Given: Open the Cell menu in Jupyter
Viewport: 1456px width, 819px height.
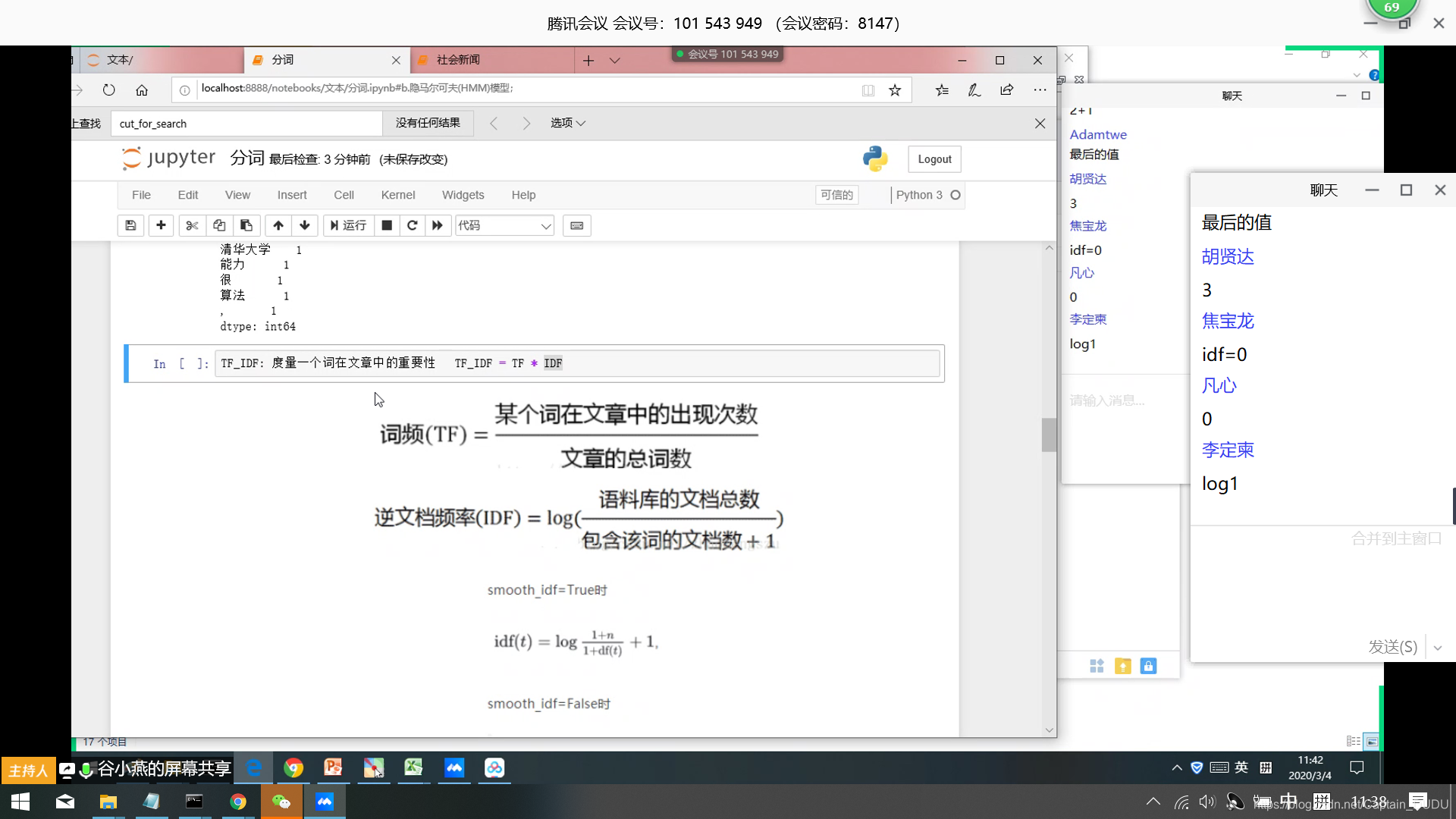Looking at the screenshot, I should click(344, 195).
